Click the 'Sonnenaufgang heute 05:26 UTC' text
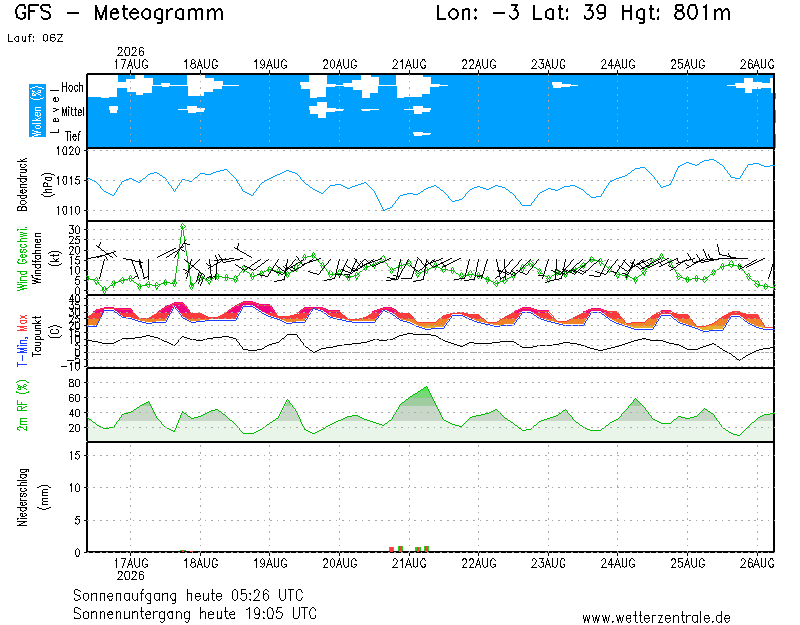This screenshot has height=625, width=800. point(188,595)
